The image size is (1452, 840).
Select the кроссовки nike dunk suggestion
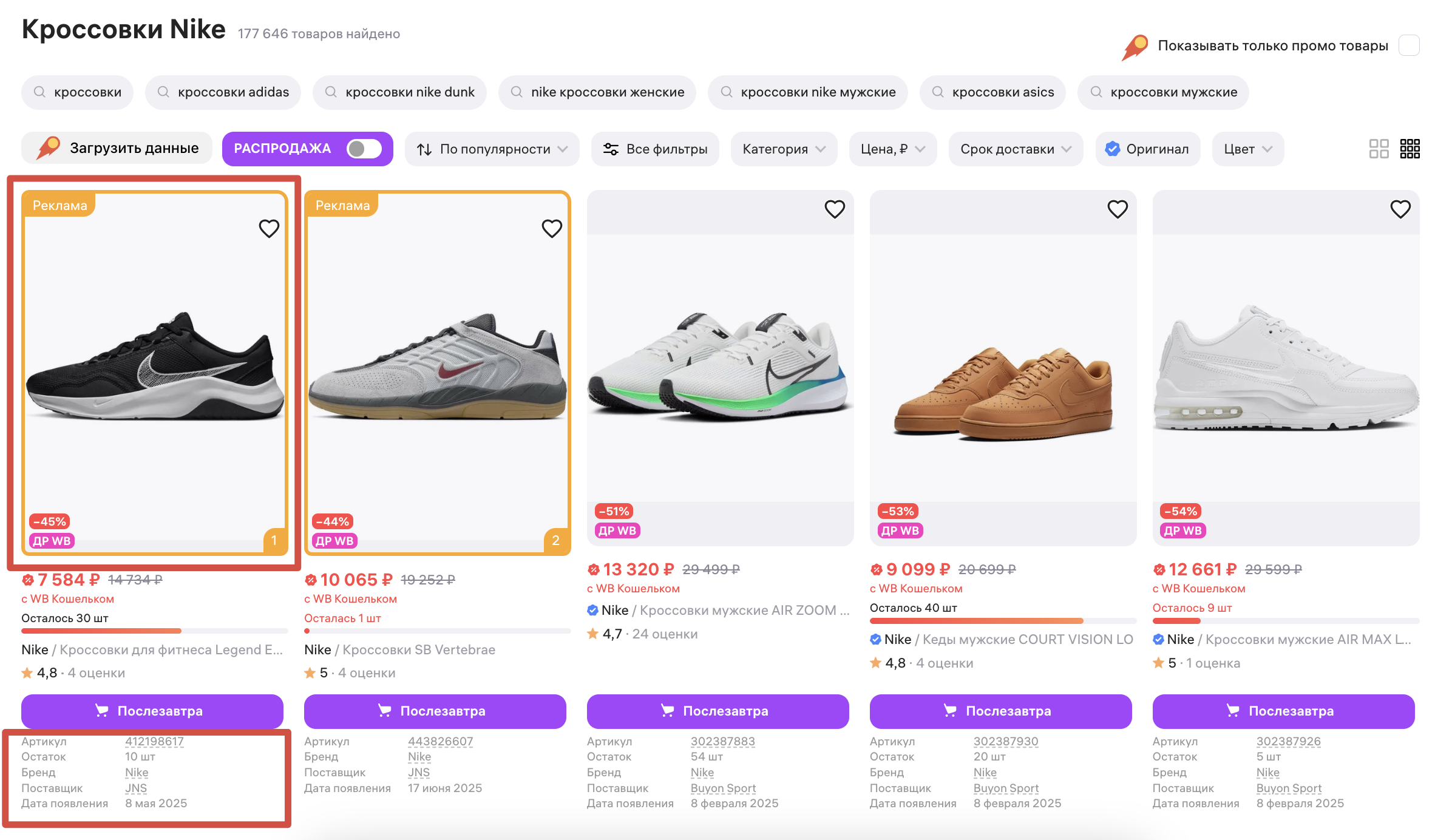pos(399,92)
